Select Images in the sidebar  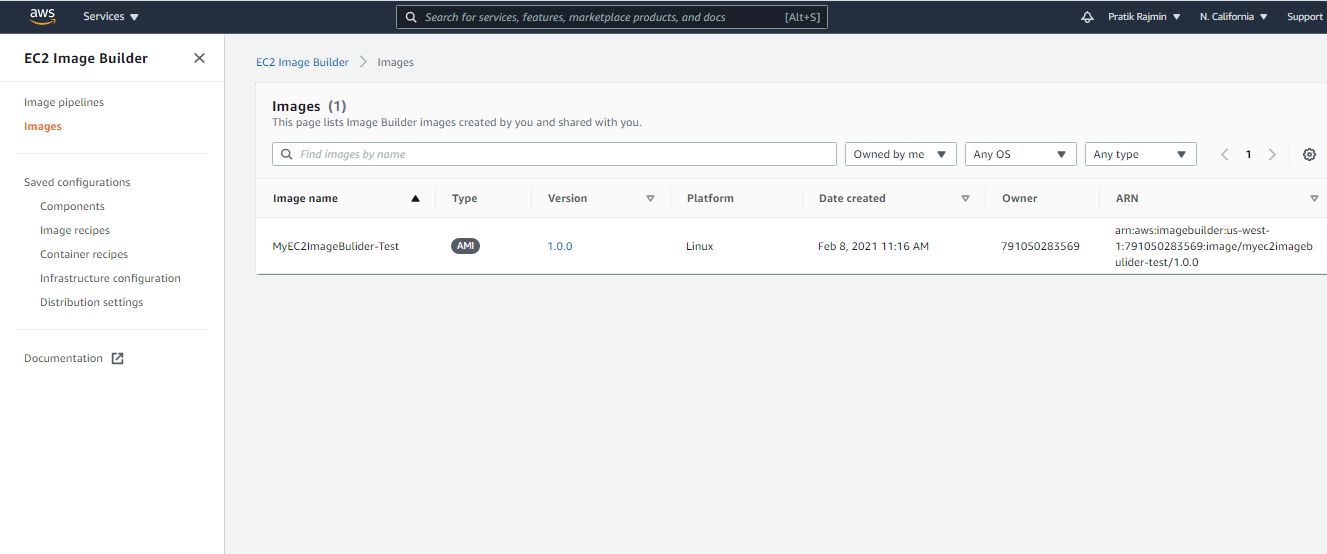coord(43,126)
